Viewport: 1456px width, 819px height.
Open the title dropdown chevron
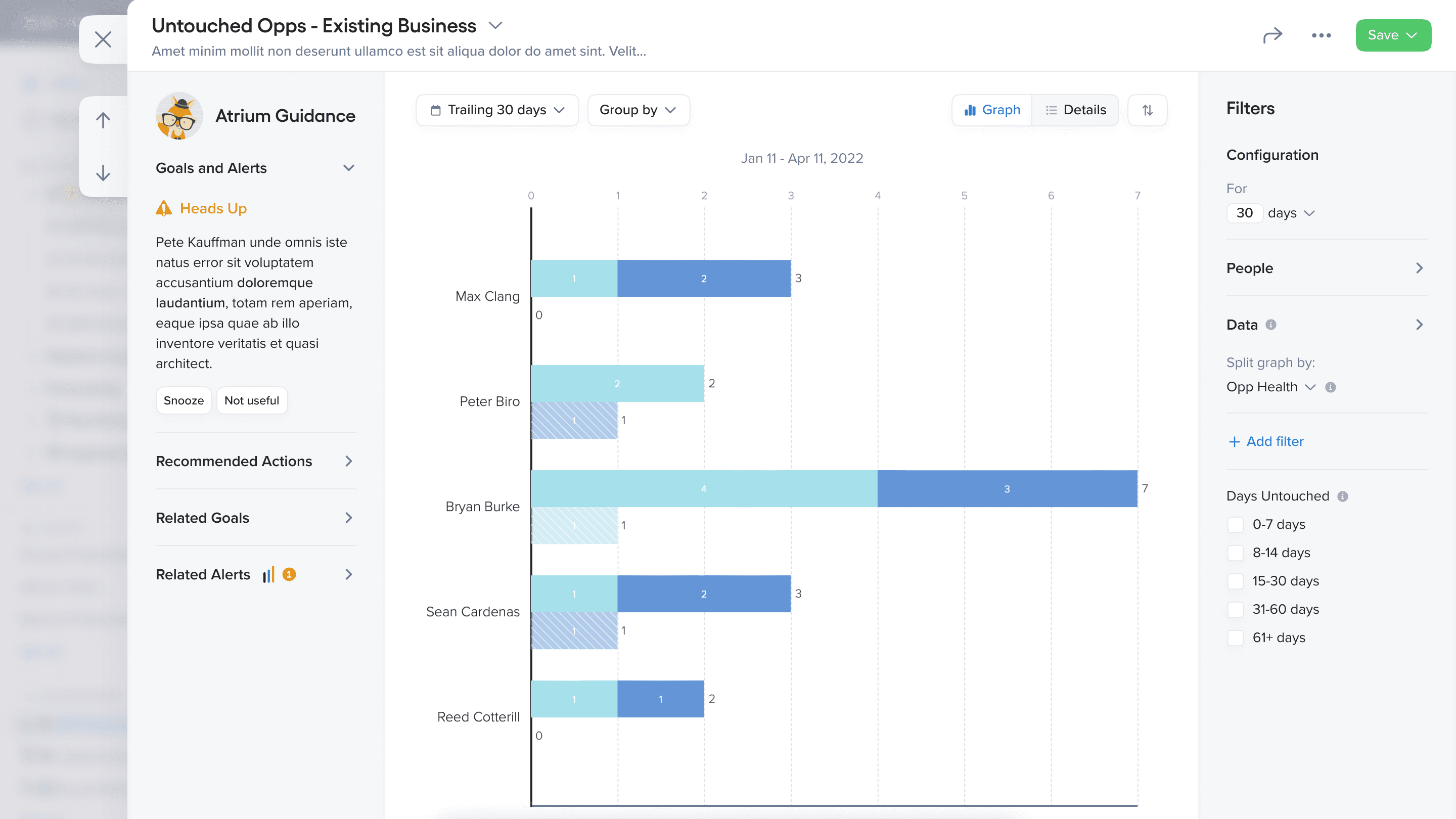pyautogui.click(x=495, y=26)
